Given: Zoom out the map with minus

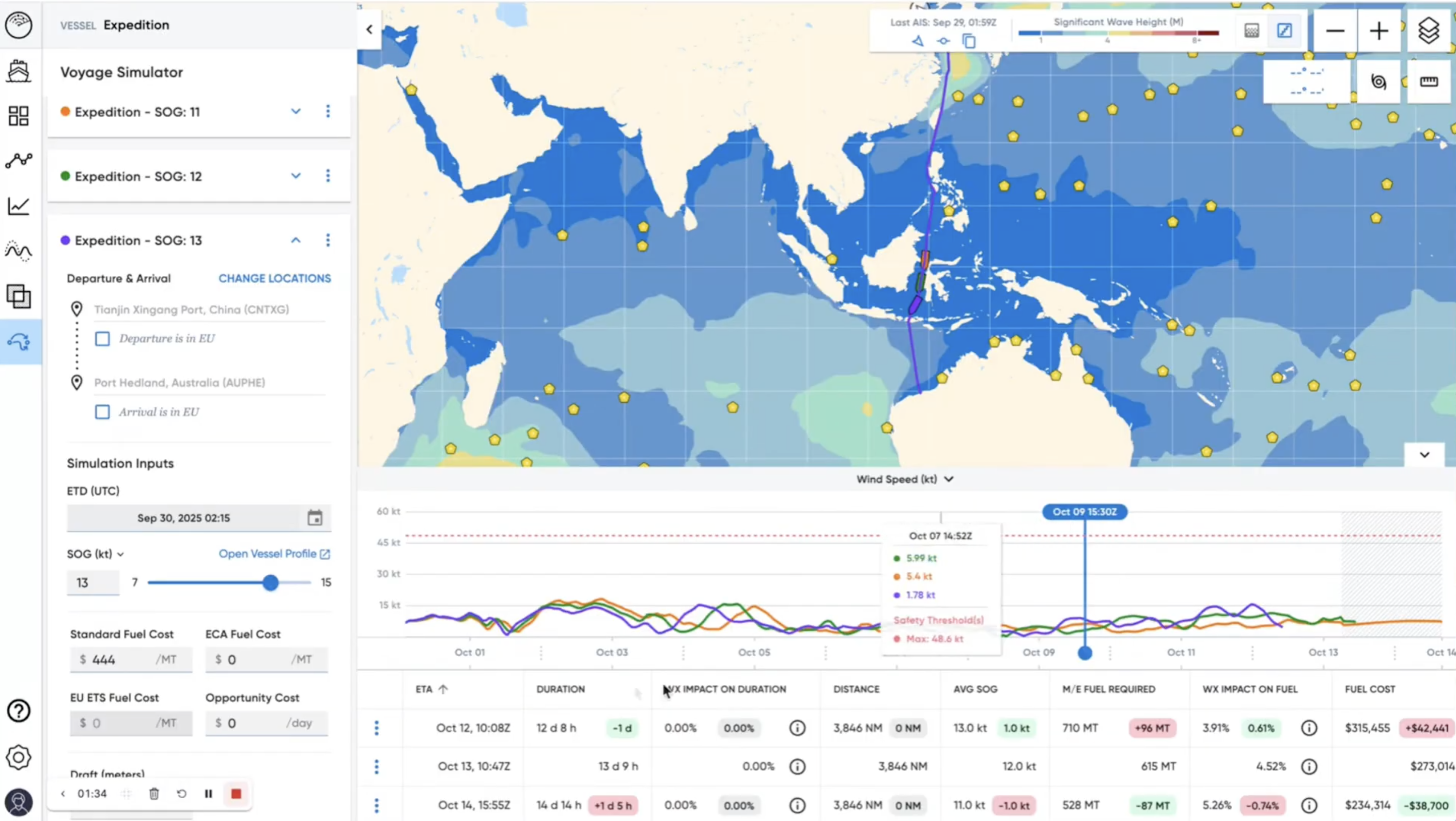Looking at the screenshot, I should pos(1335,31).
